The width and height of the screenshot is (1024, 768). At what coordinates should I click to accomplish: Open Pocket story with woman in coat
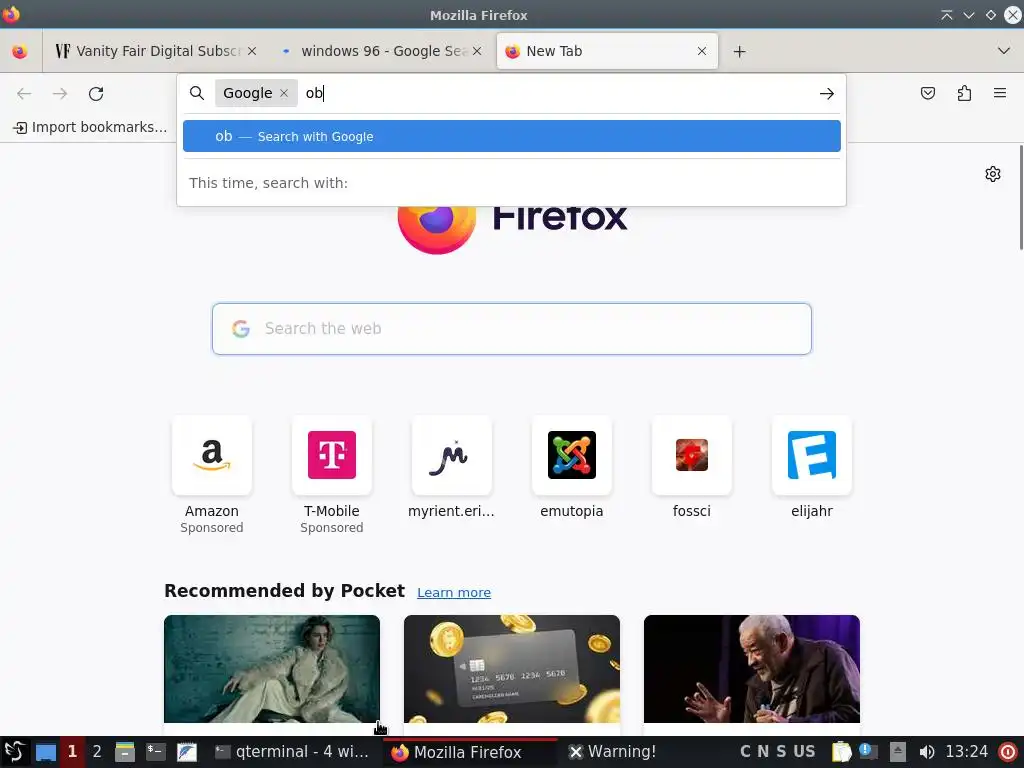pyautogui.click(x=272, y=669)
